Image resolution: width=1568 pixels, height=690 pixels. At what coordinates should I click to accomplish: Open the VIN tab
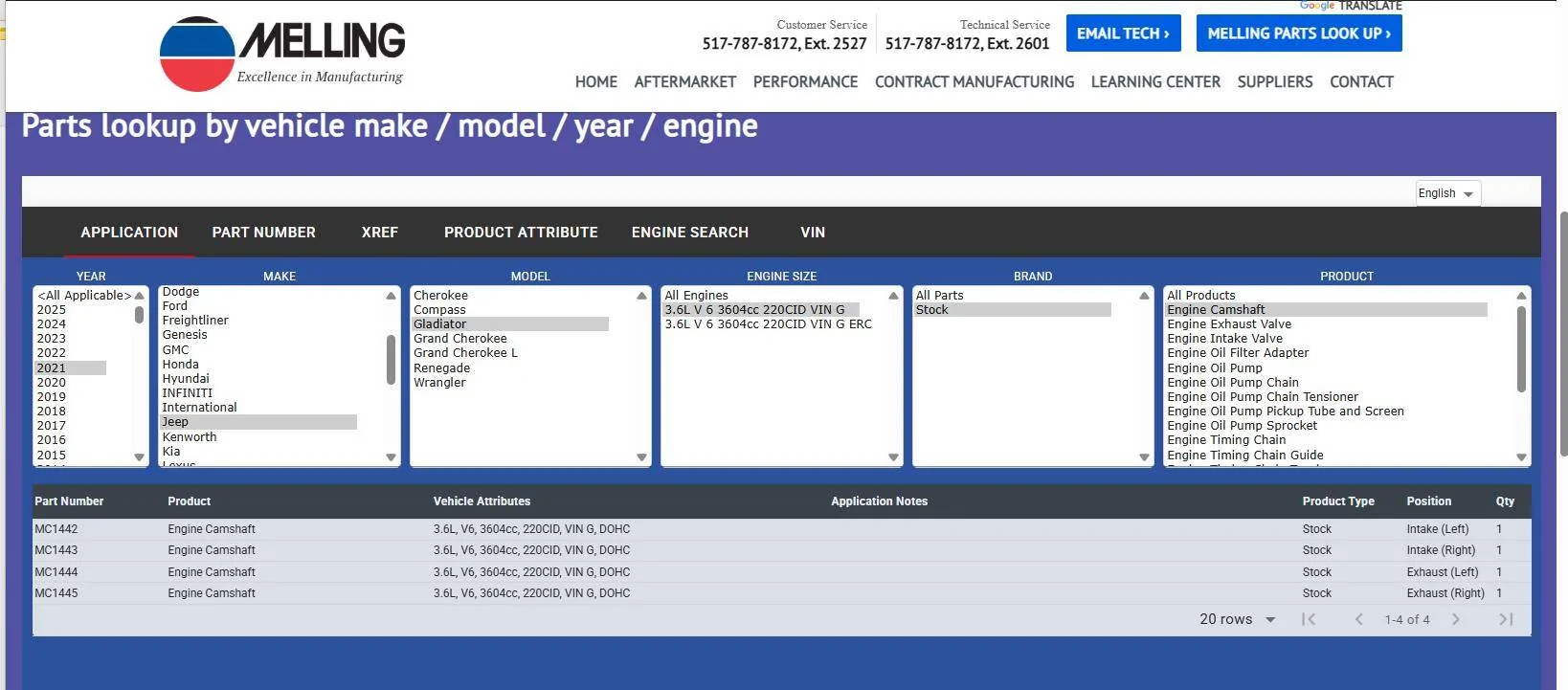813,233
